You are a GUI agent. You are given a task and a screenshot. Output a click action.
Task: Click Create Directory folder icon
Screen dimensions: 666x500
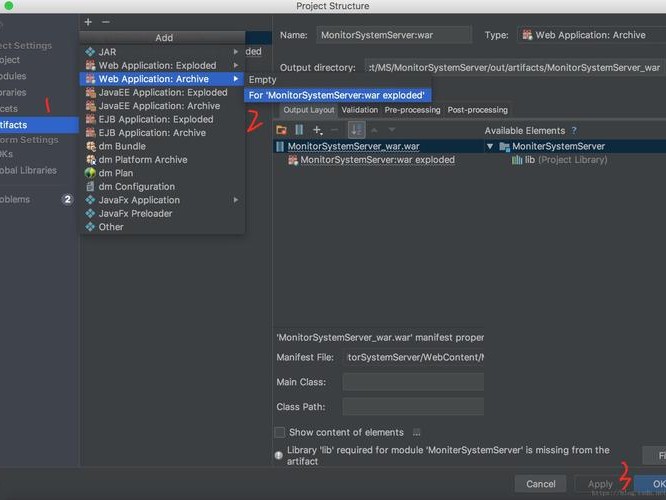[x=281, y=130]
